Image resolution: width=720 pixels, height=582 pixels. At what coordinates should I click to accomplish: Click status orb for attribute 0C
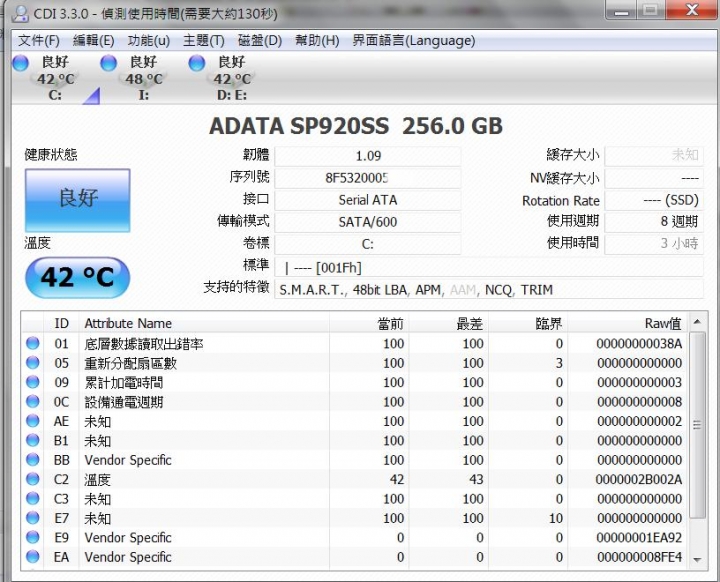[33, 401]
